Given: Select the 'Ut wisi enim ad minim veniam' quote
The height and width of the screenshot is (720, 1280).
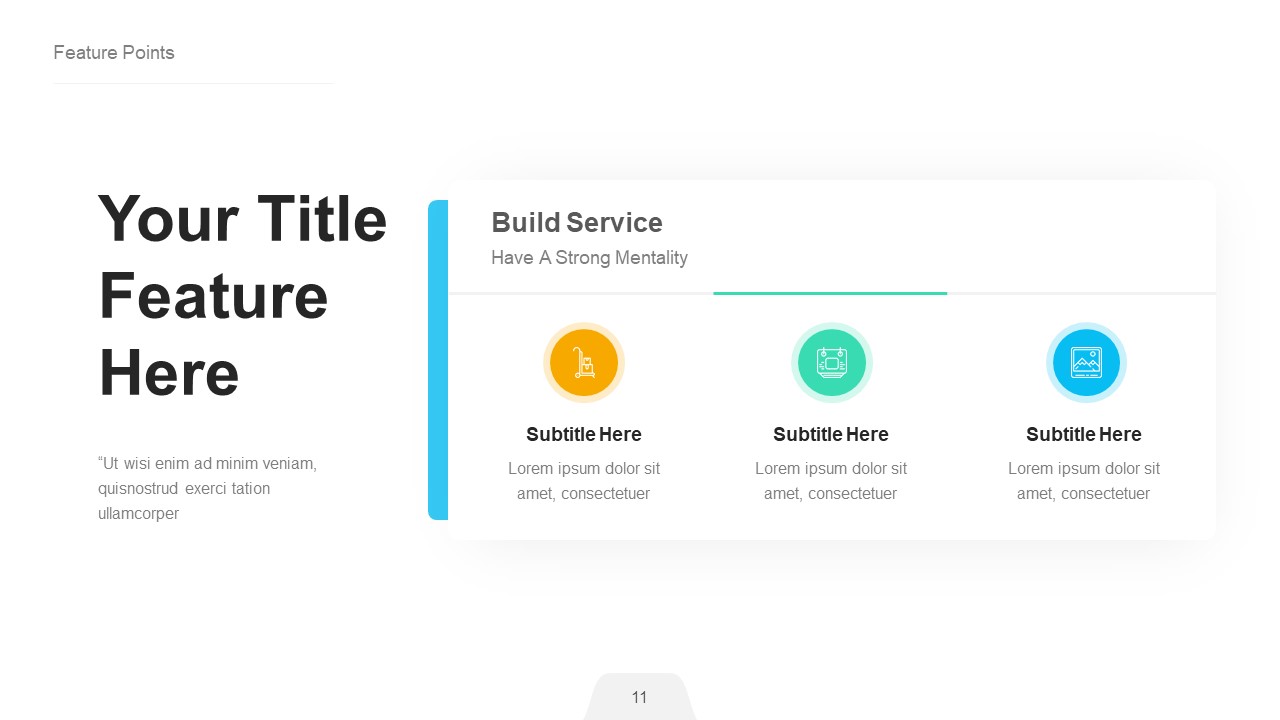Looking at the screenshot, I should [x=208, y=489].
